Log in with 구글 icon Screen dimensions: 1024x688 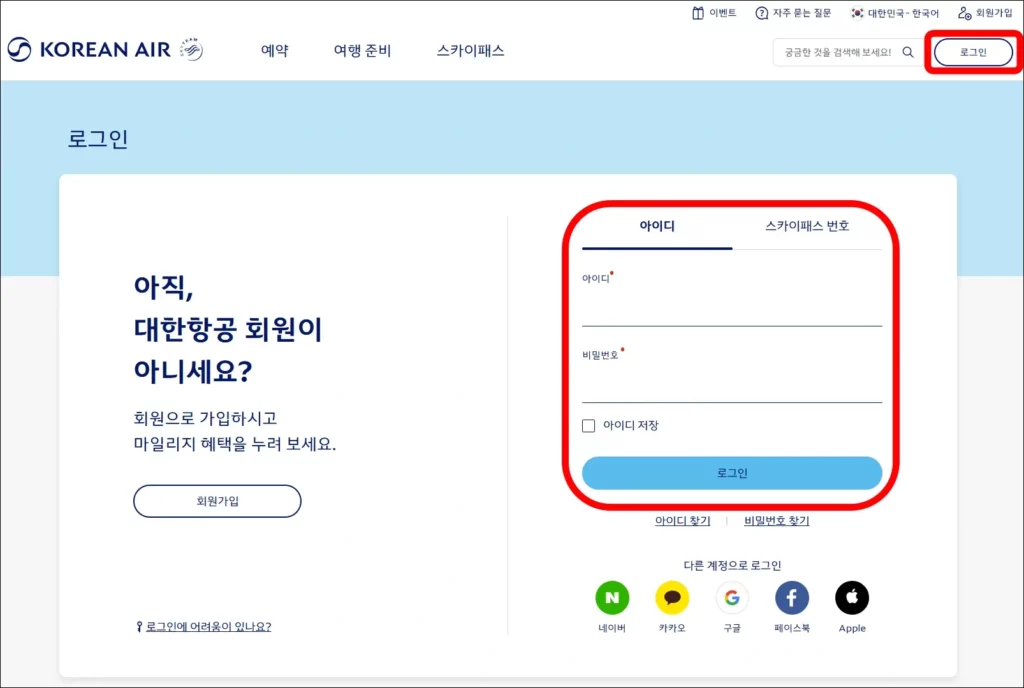732,597
